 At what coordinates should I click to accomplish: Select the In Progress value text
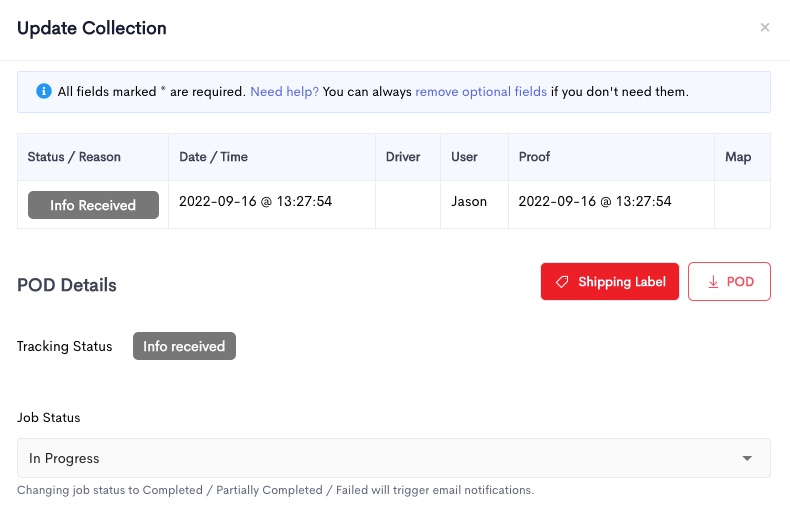(x=64, y=459)
